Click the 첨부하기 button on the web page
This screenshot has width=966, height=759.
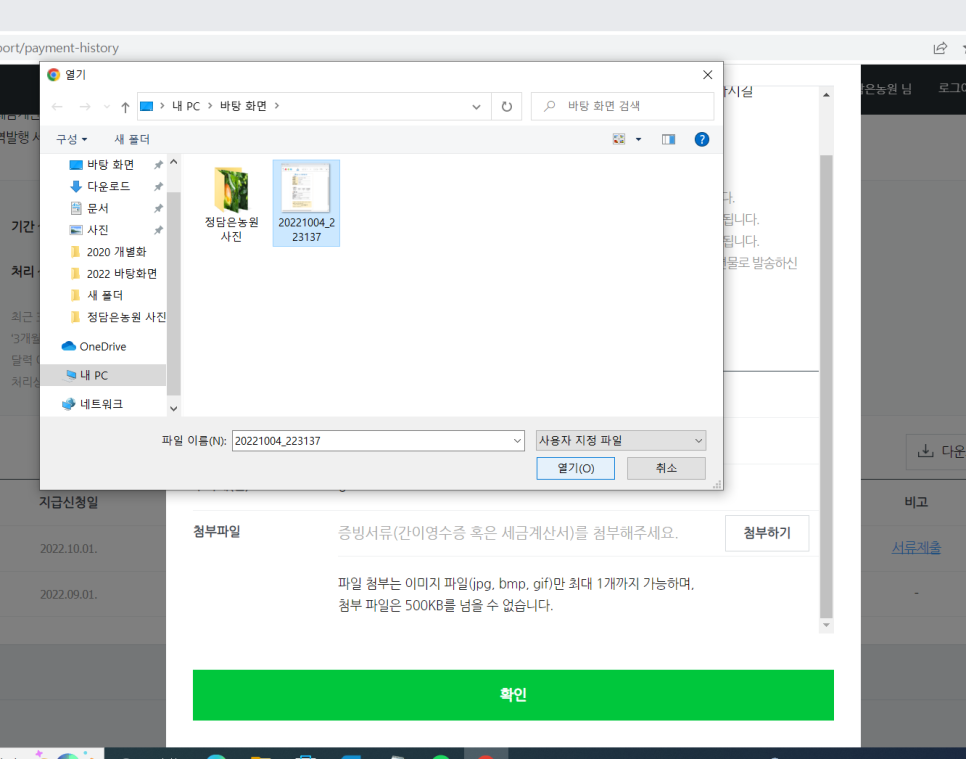pos(767,533)
